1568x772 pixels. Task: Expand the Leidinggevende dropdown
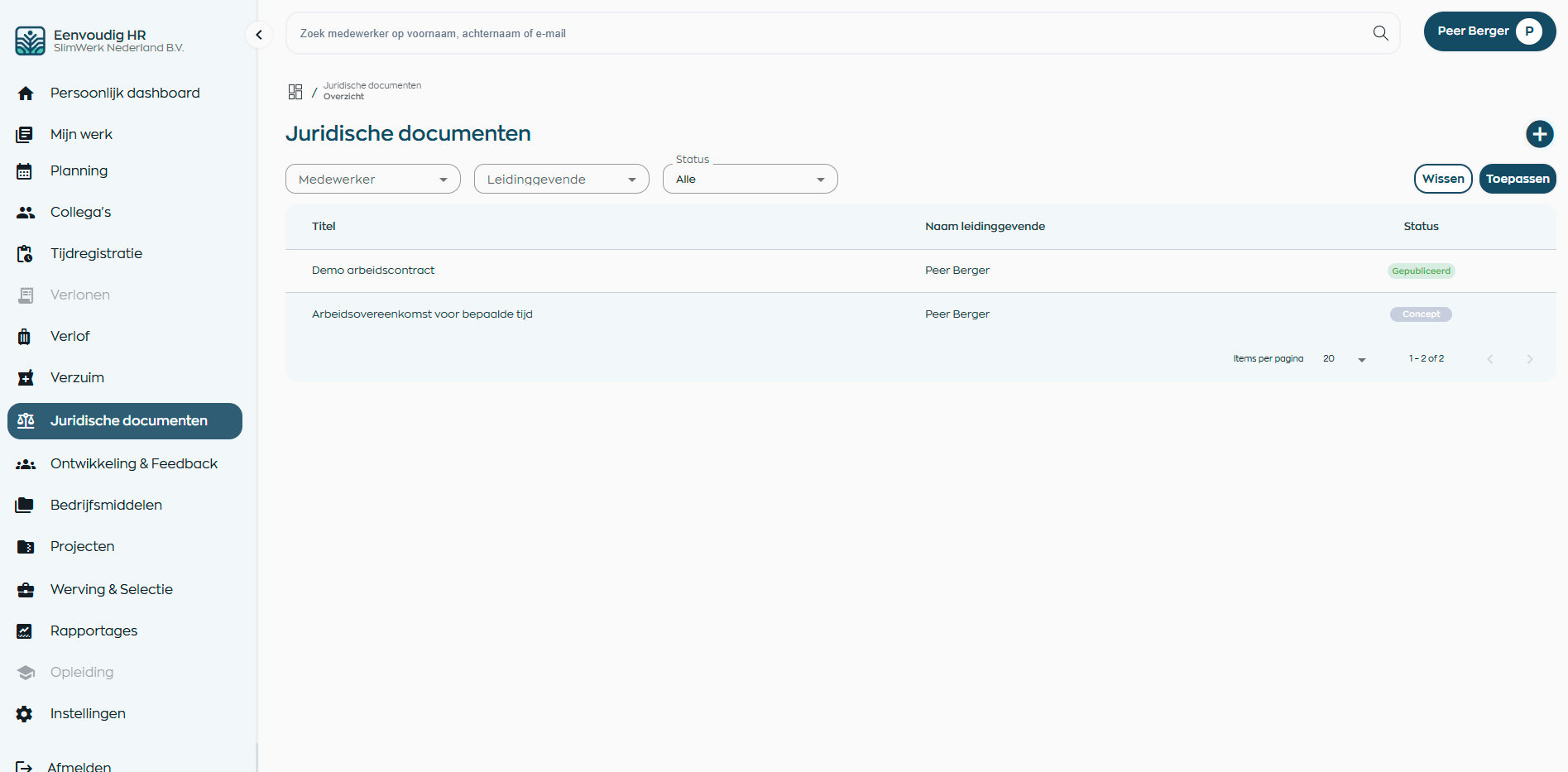[x=561, y=179]
